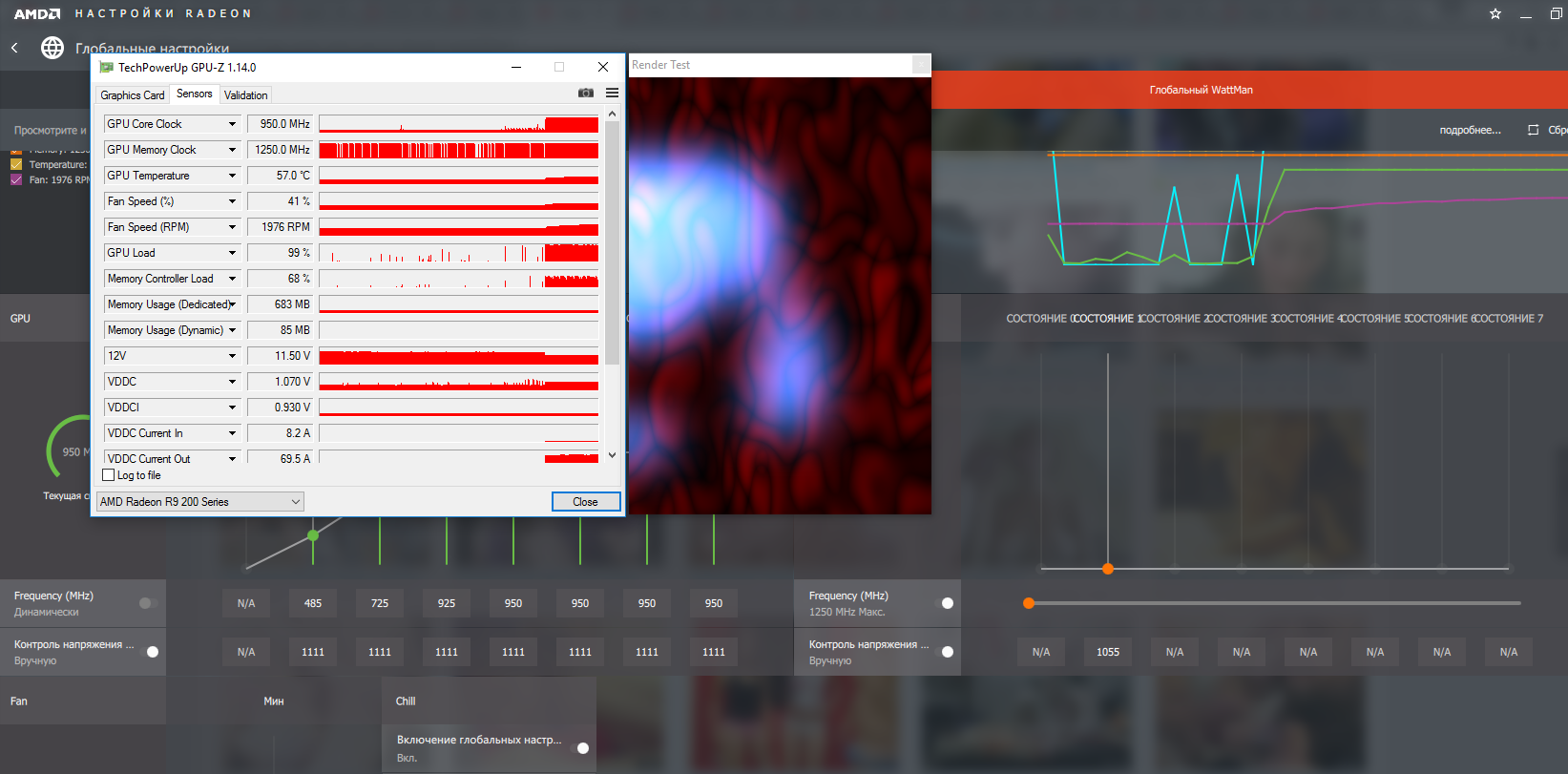
Task: Open the 12V sensor dropdown
Action: tap(172, 356)
